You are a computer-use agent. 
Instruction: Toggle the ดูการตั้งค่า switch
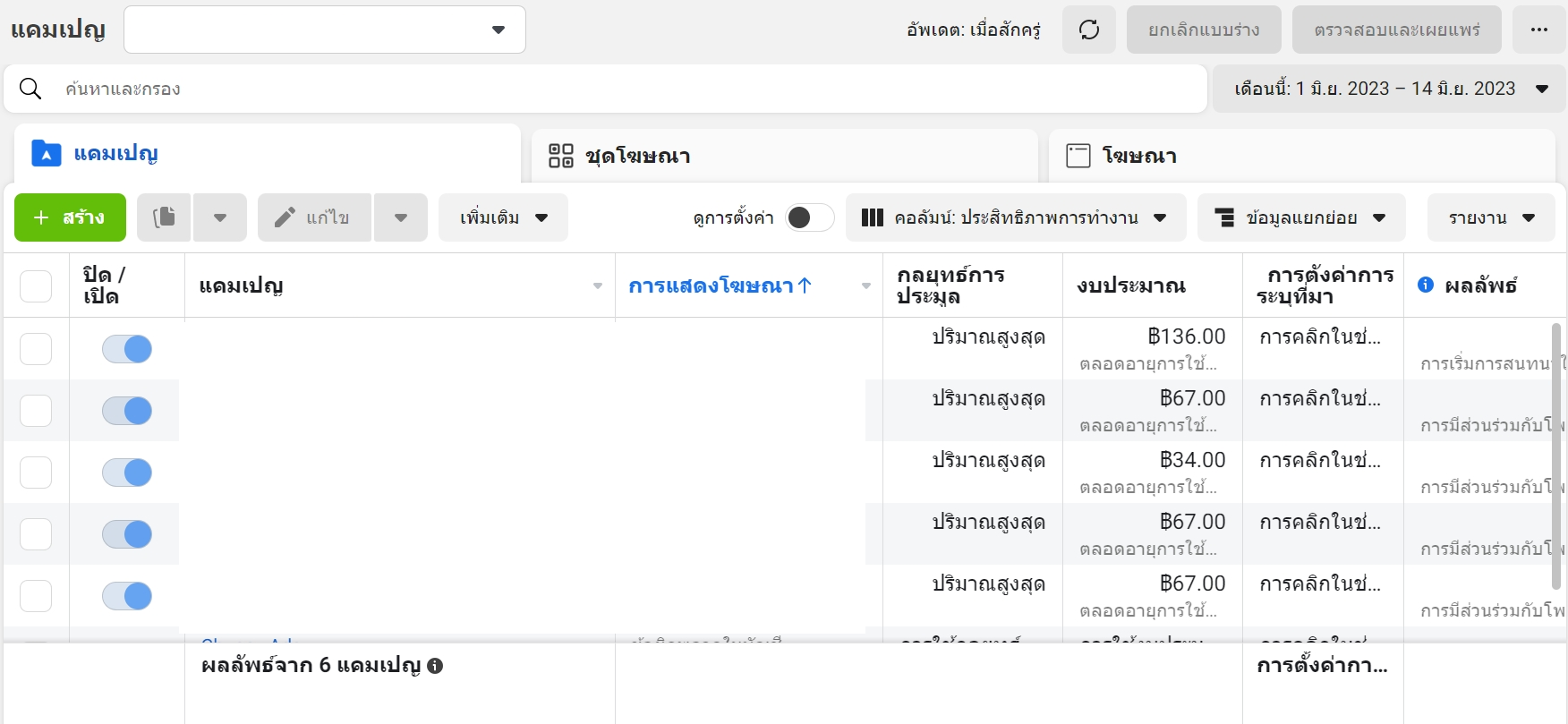pyautogui.click(x=809, y=217)
